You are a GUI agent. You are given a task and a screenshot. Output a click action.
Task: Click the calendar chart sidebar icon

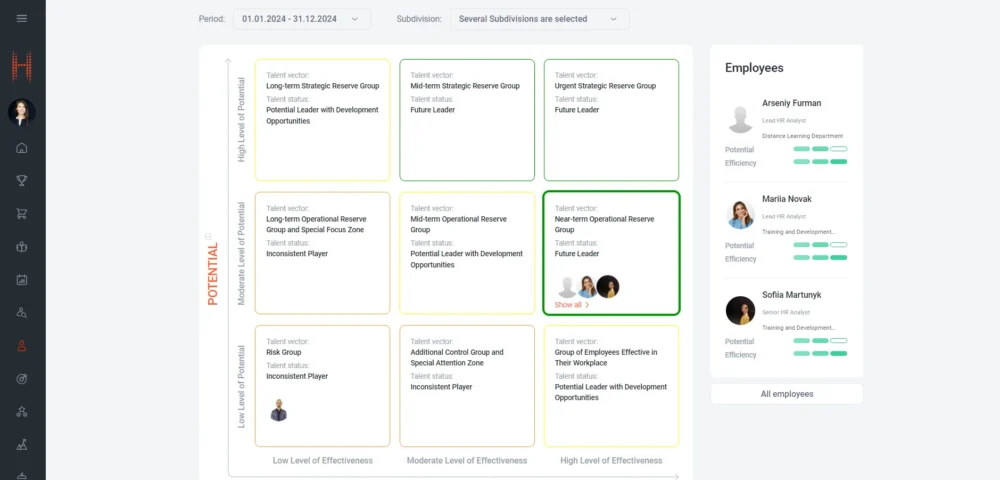tap(22, 280)
